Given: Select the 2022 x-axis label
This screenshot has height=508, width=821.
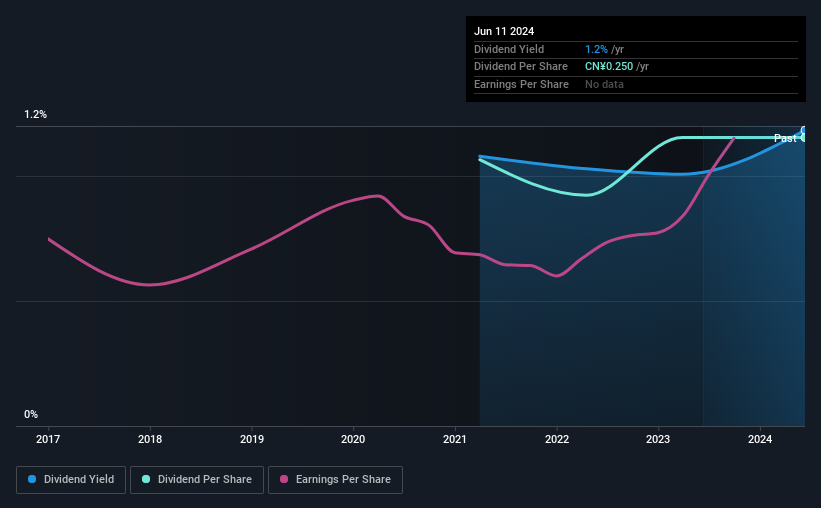Looking at the screenshot, I should coord(557,438).
